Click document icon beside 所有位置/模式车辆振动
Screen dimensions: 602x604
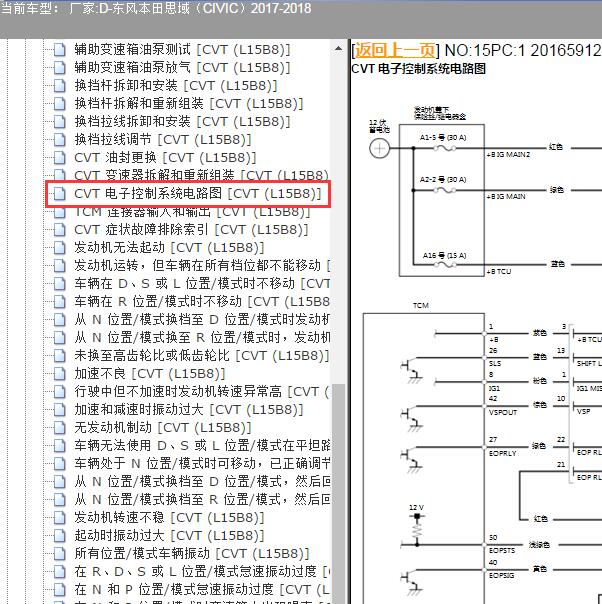tap(59, 553)
